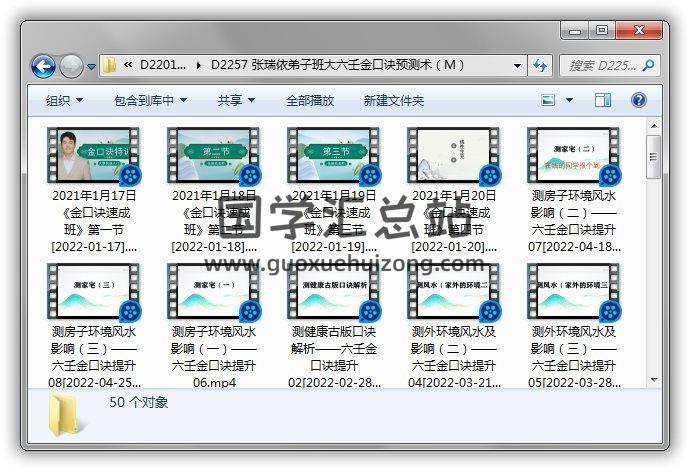This screenshot has height=471, width=690.
Task: Expand hidden path via double chevron
Action: (x=128, y=65)
